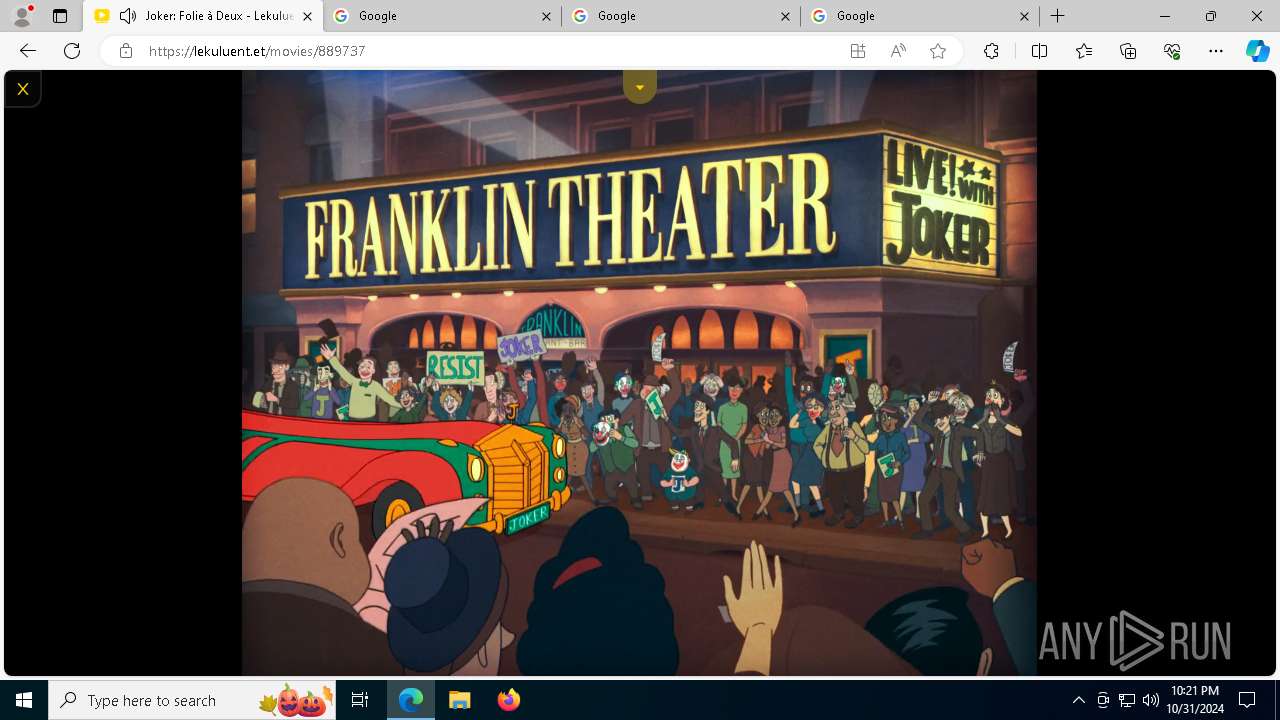Switch to the Joker: Folie à Deux tab

[x=202, y=16]
